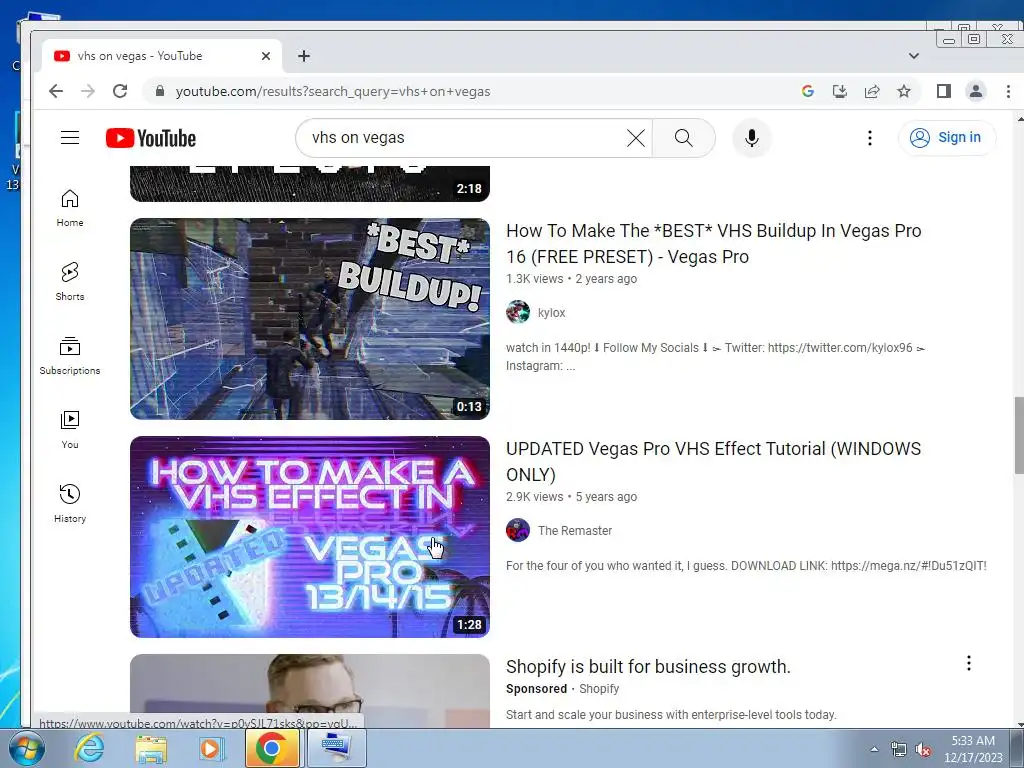This screenshot has height=768, width=1024.
Task: Click the network tray icon
Action: click(x=899, y=749)
